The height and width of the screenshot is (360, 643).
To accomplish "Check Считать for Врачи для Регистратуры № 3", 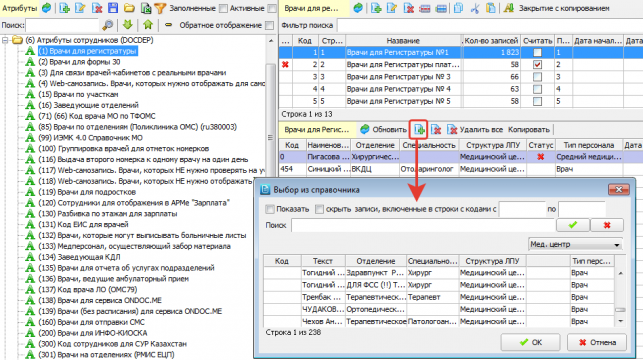I will click(x=537, y=77).
